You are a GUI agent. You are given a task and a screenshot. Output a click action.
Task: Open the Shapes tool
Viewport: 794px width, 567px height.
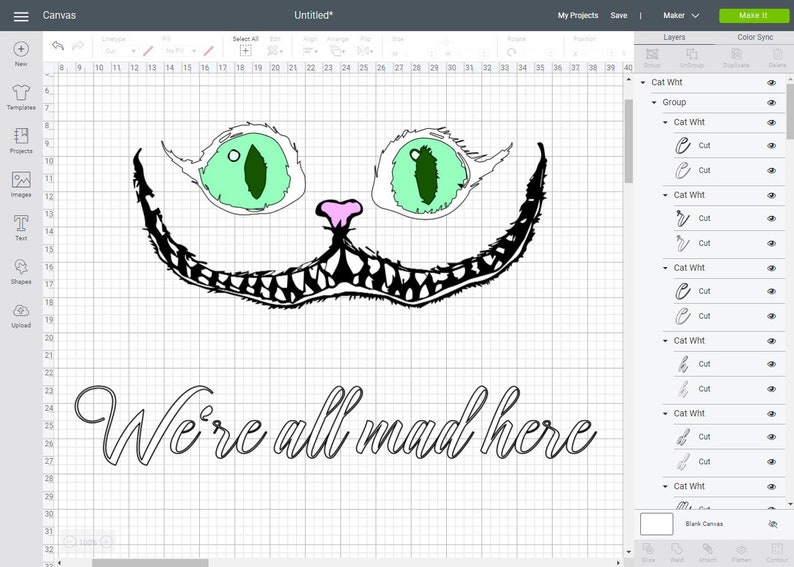pos(21,271)
